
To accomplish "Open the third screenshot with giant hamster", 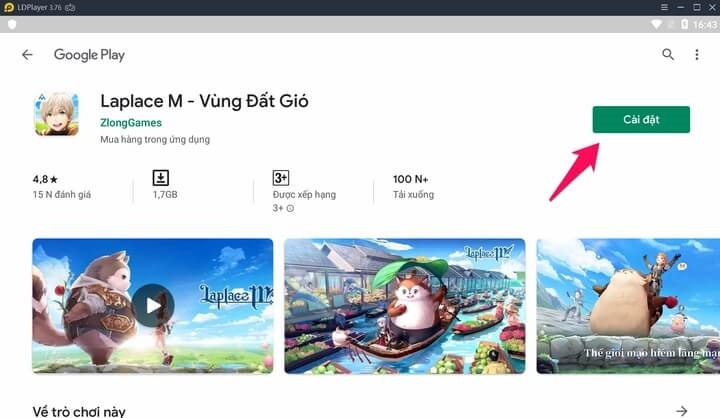I will coord(628,306).
